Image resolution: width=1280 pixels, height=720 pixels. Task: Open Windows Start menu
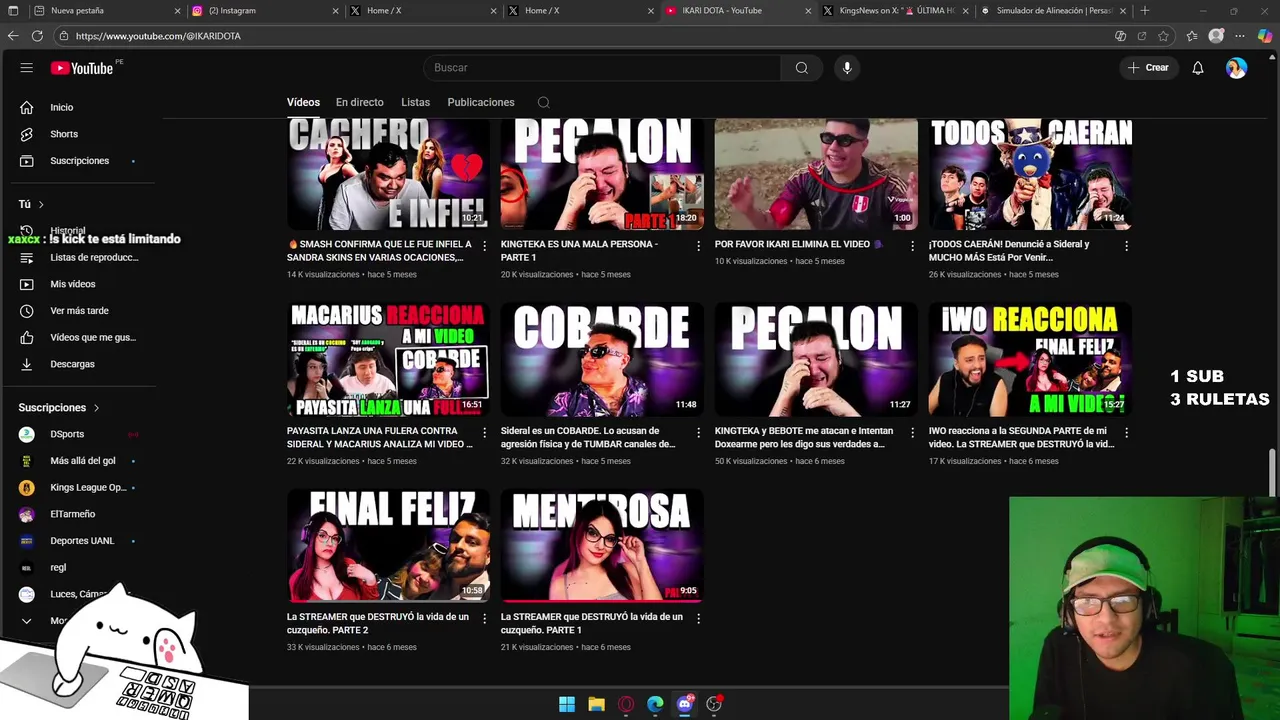pos(567,704)
